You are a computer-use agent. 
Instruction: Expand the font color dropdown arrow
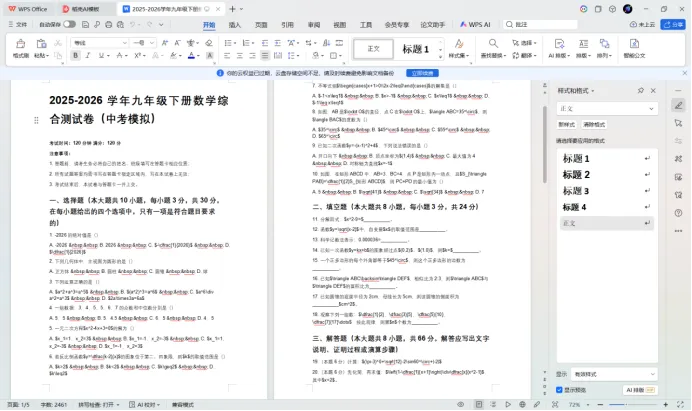coord(198,56)
